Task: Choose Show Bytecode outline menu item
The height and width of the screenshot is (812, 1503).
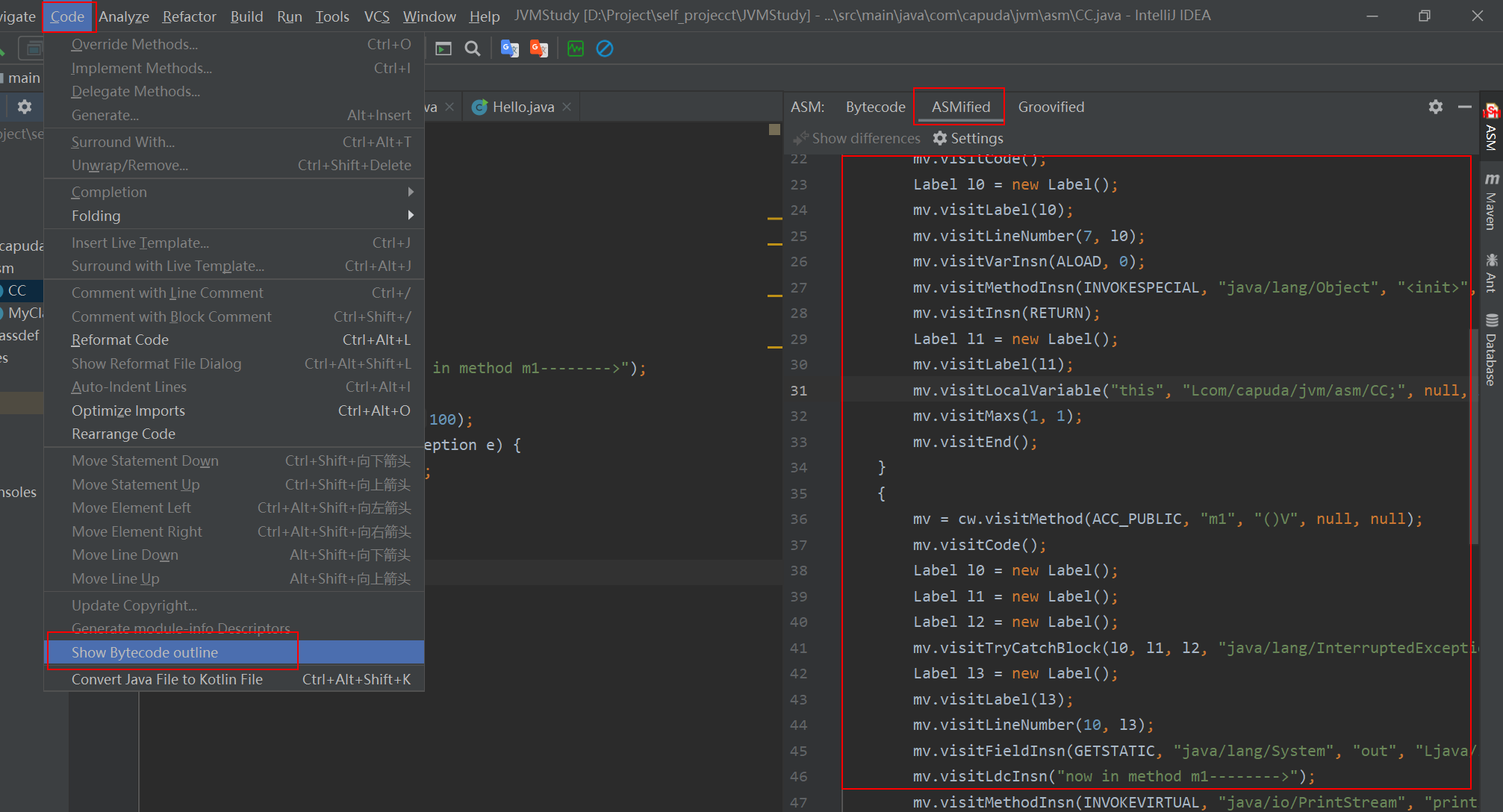Action: pyautogui.click(x=234, y=652)
